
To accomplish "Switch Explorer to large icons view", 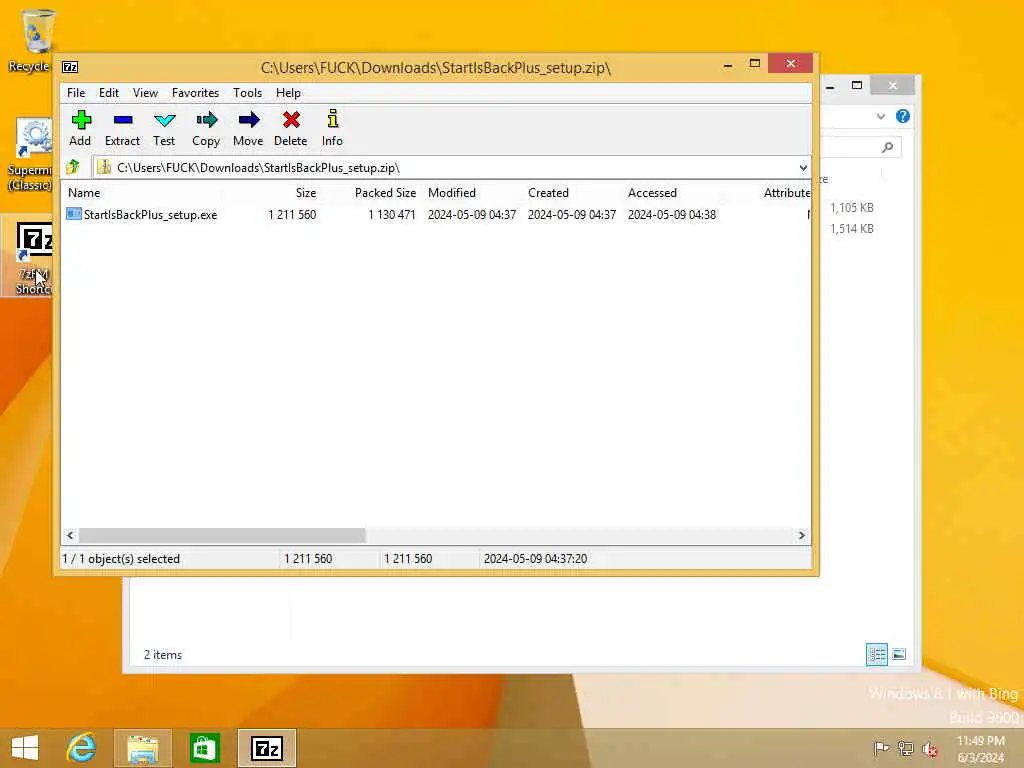I will pyautogui.click(x=899, y=654).
